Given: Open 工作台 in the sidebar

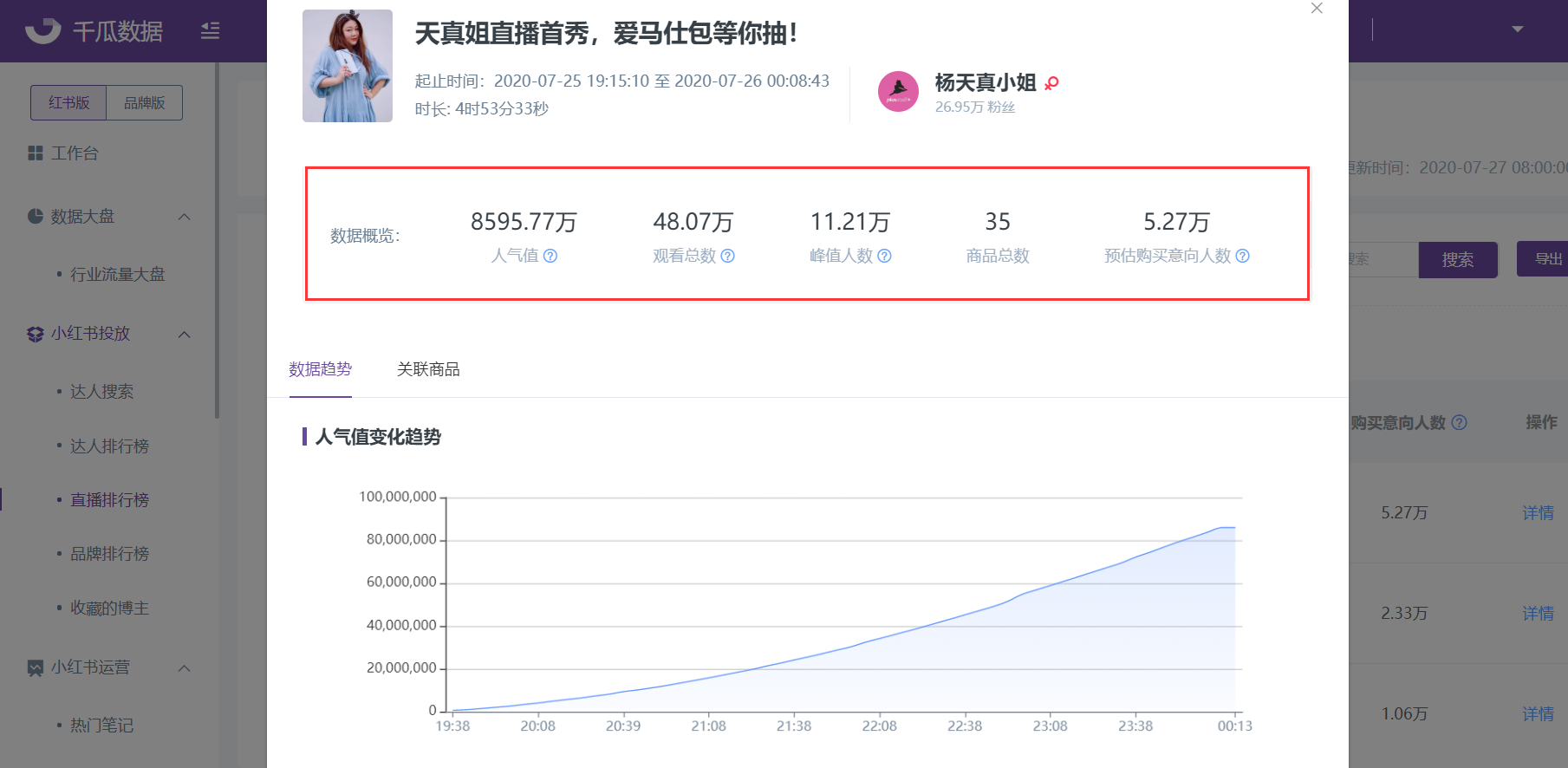Looking at the screenshot, I should pyautogui.click(x=75, y=153).
